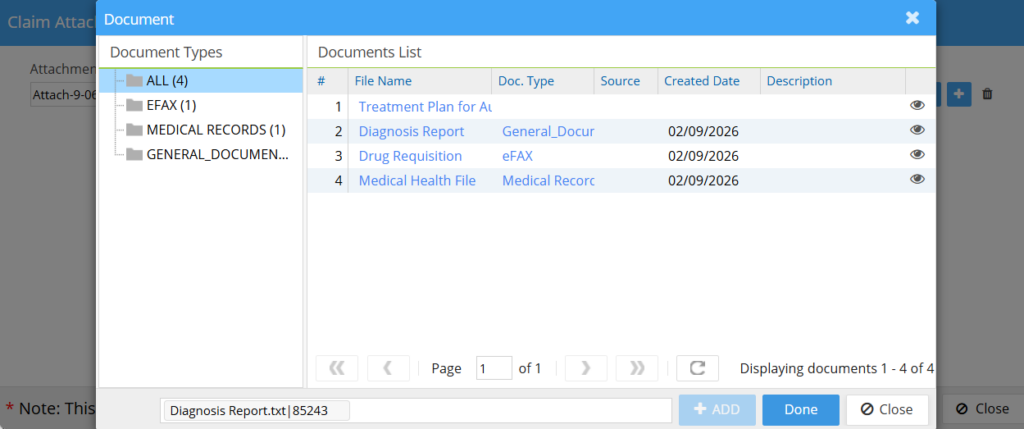Choose the GENERAL_DOCUMEN... folder

tap(217, 155)
